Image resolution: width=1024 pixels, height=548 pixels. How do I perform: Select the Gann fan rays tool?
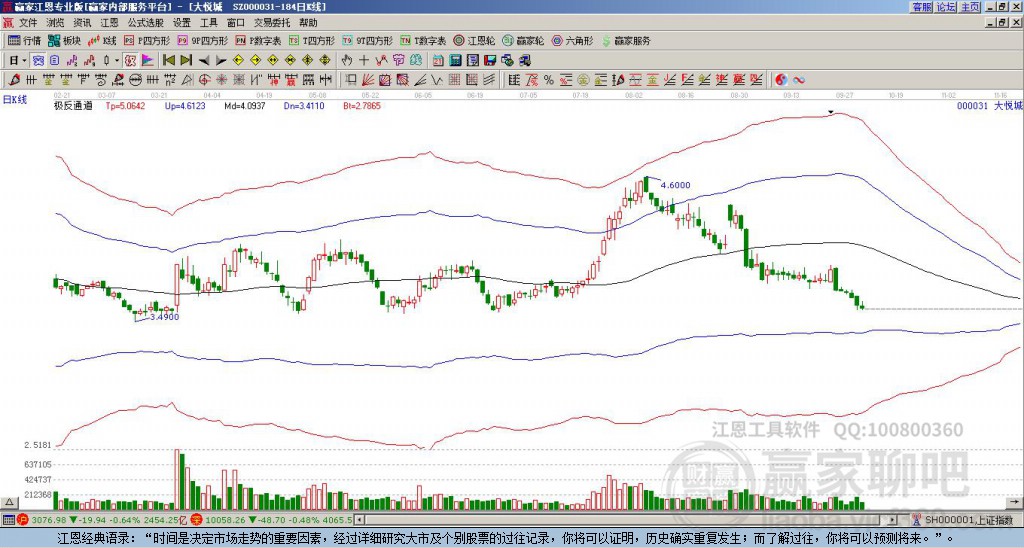(x=368, y=80)
